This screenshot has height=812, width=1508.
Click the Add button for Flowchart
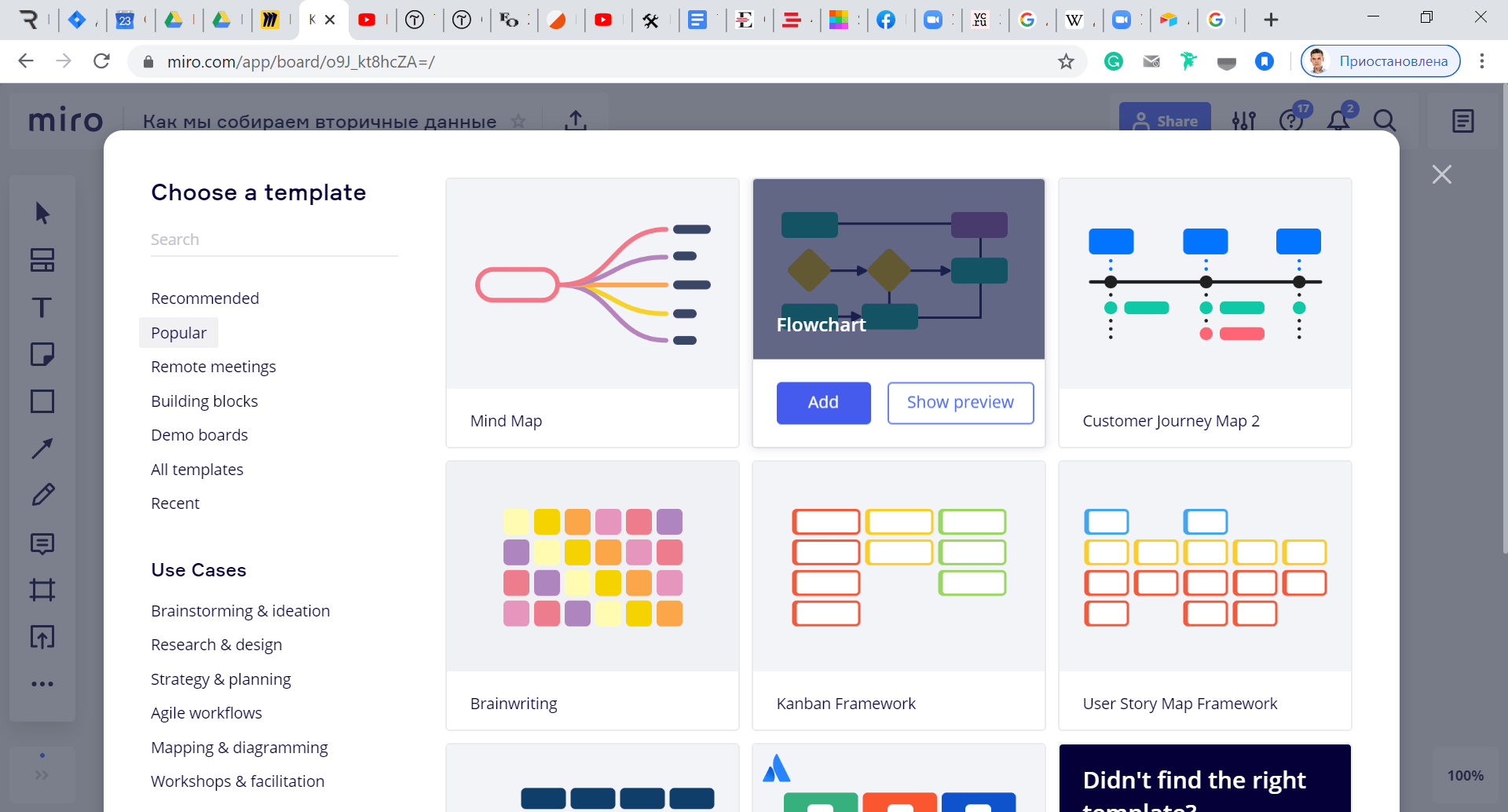pyautogui.click(x=823, y=403)
